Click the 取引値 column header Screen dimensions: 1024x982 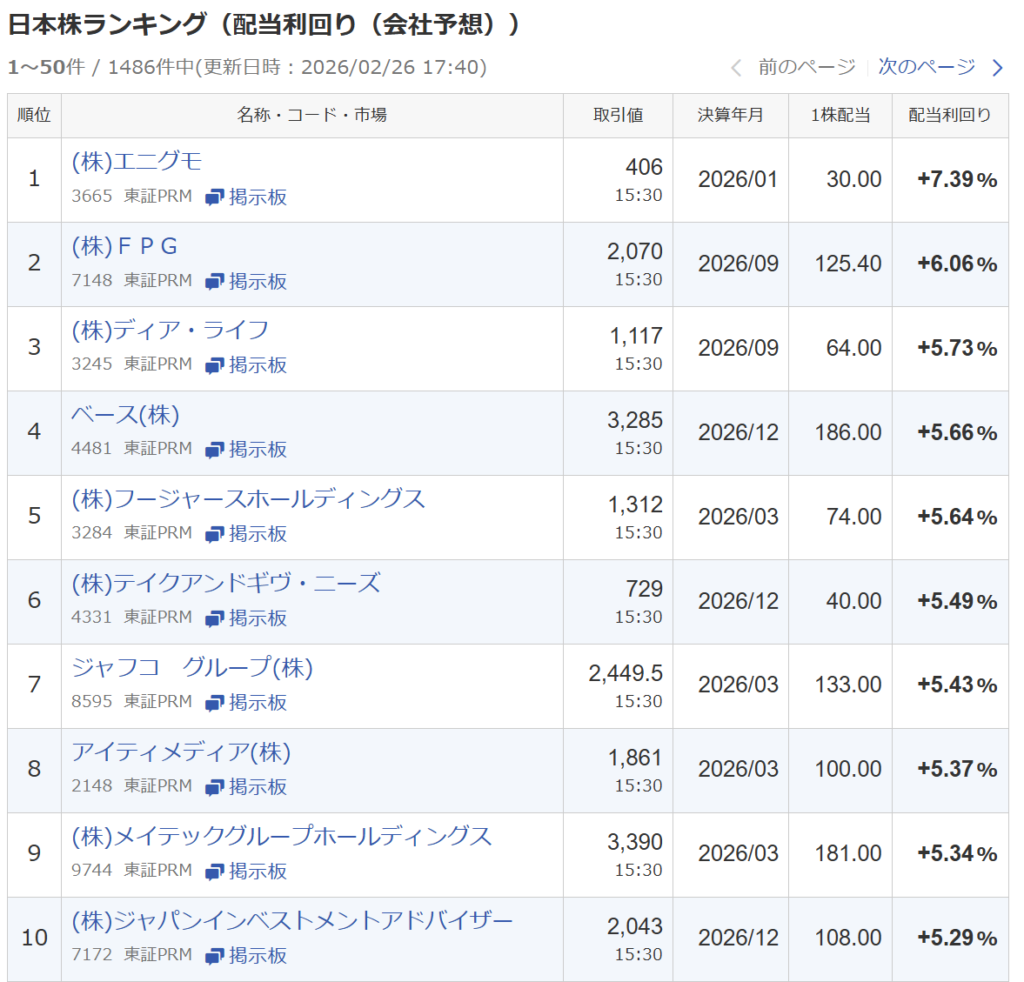click(x=618, y=115)
